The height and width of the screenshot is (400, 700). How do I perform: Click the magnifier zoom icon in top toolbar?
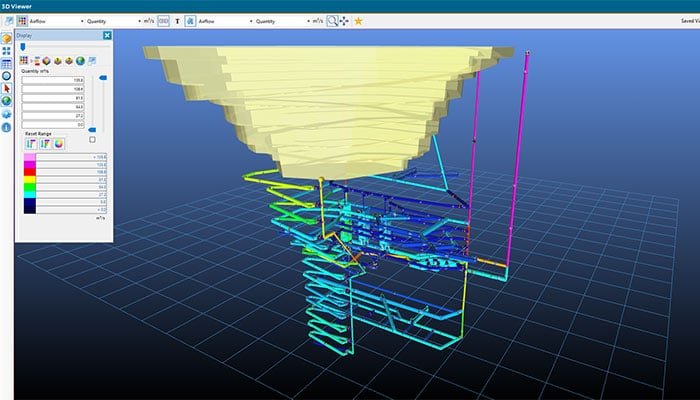[333, 20]
